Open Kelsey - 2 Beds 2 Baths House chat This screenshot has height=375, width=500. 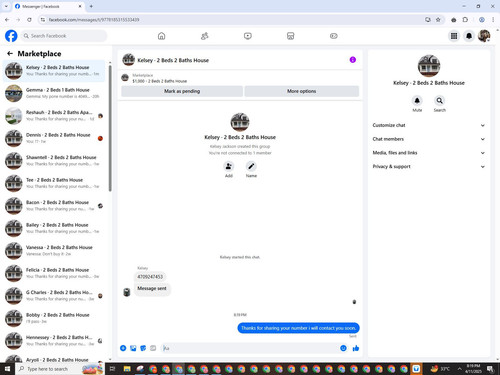54,71
